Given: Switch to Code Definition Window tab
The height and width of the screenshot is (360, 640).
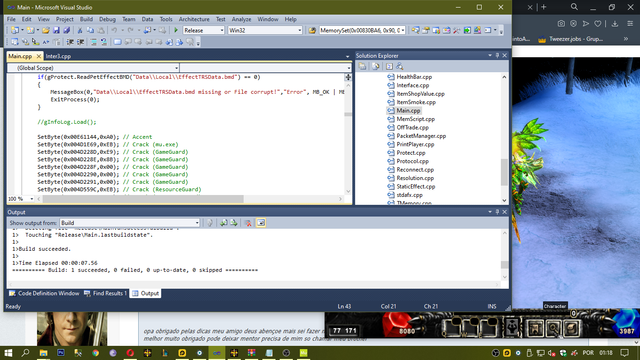Looking at the screenshot, I should (x=44, y=293).
